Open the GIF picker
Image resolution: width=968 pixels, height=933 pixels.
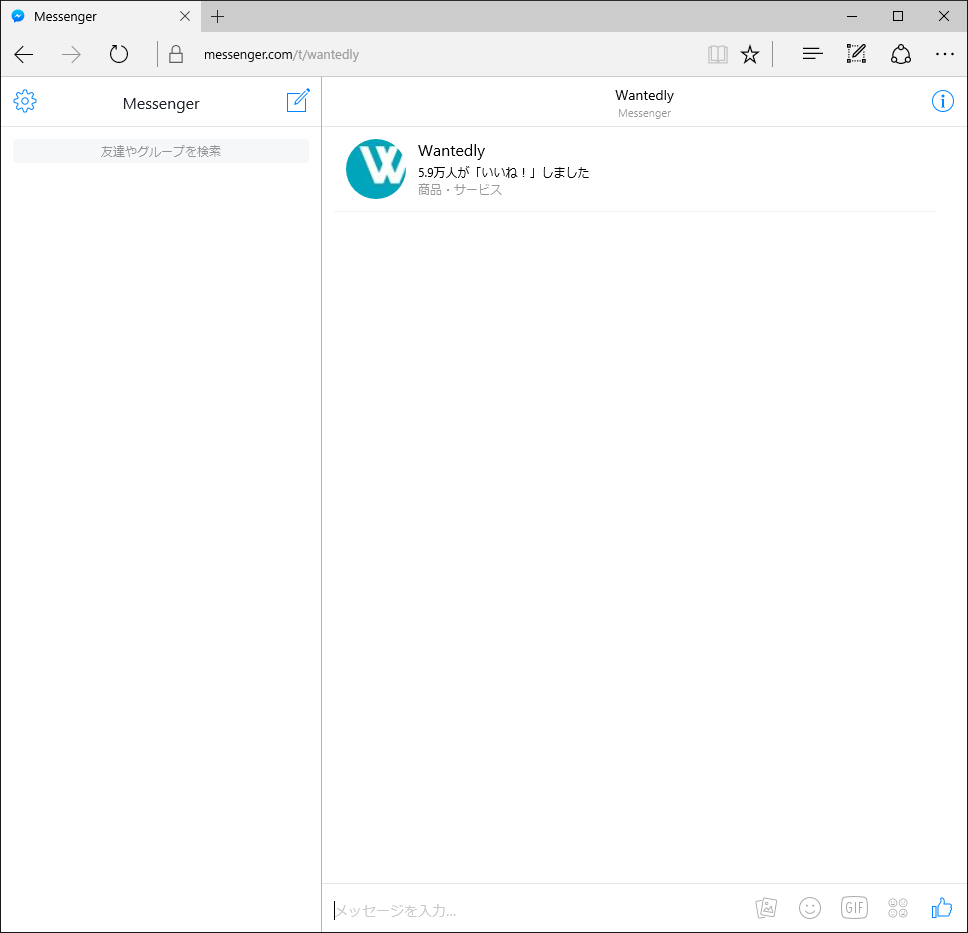pyautogui.click(x=854, y=908)
